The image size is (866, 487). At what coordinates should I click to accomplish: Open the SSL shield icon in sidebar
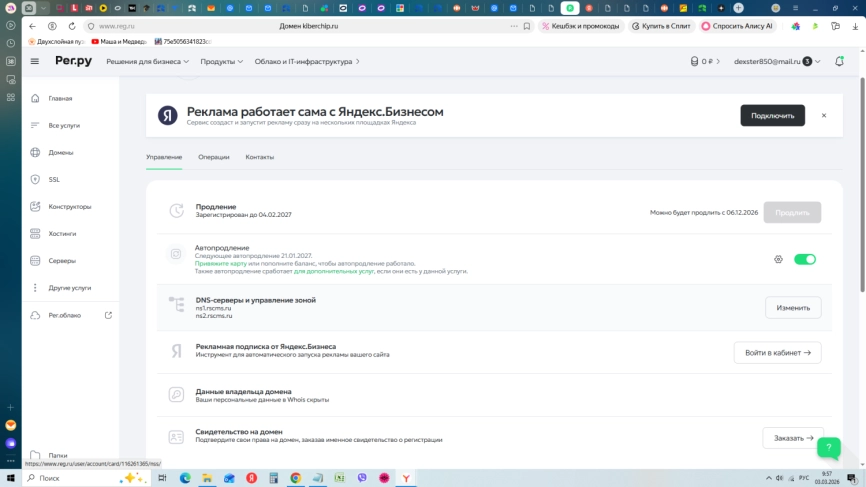pos(35,179)
